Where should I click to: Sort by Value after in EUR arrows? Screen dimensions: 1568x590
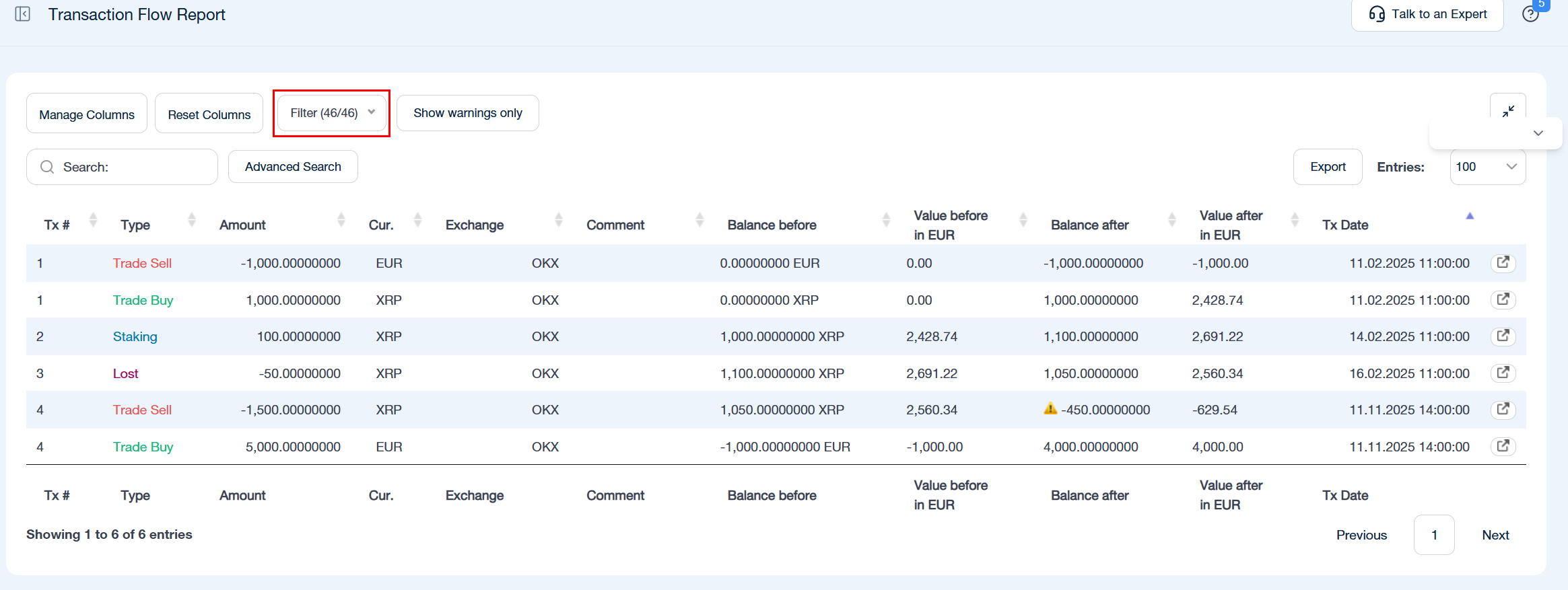click(1295, 219)
